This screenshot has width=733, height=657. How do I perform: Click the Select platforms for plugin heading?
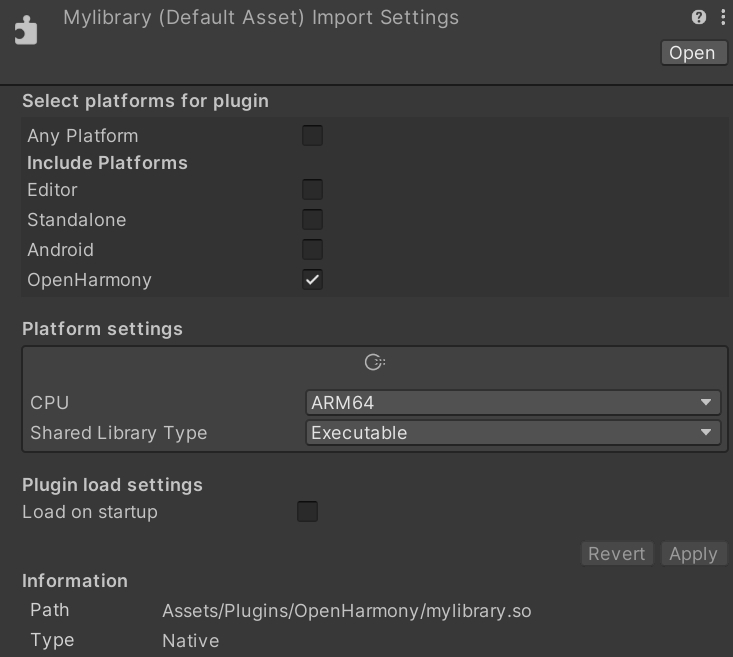tap(145, 101)
